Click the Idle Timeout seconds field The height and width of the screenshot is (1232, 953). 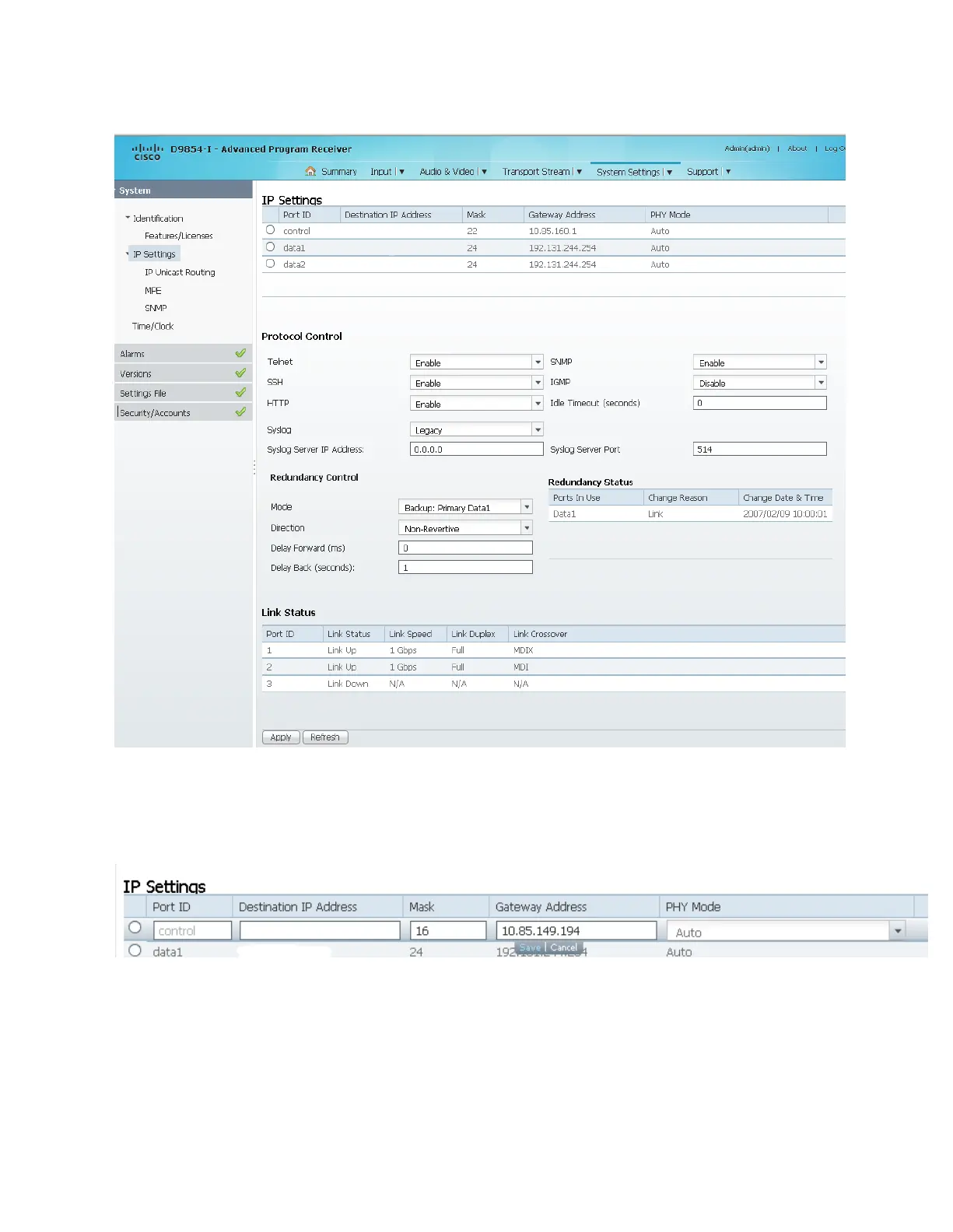click(x=759, y=403)
